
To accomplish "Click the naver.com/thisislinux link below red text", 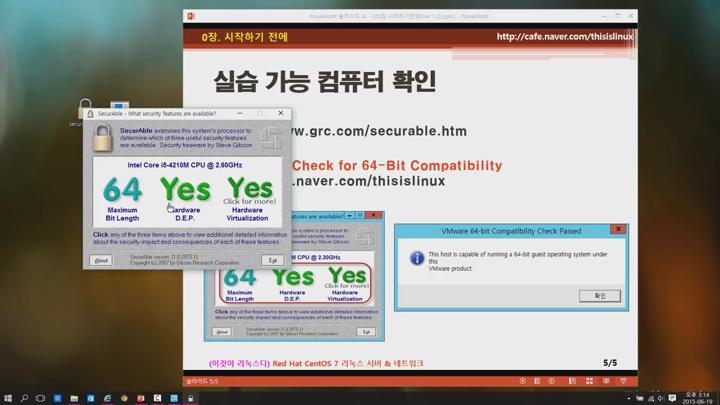I will pyautogui.click(x=368, y=181).
